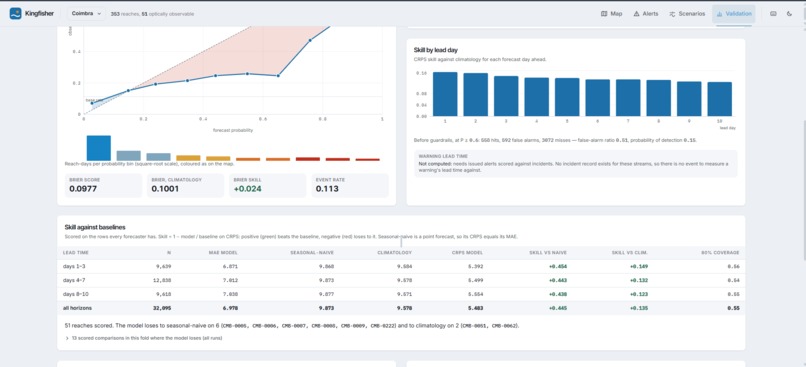Click the Scenarios tab icon
806x367 pixels.
point(672,14)
